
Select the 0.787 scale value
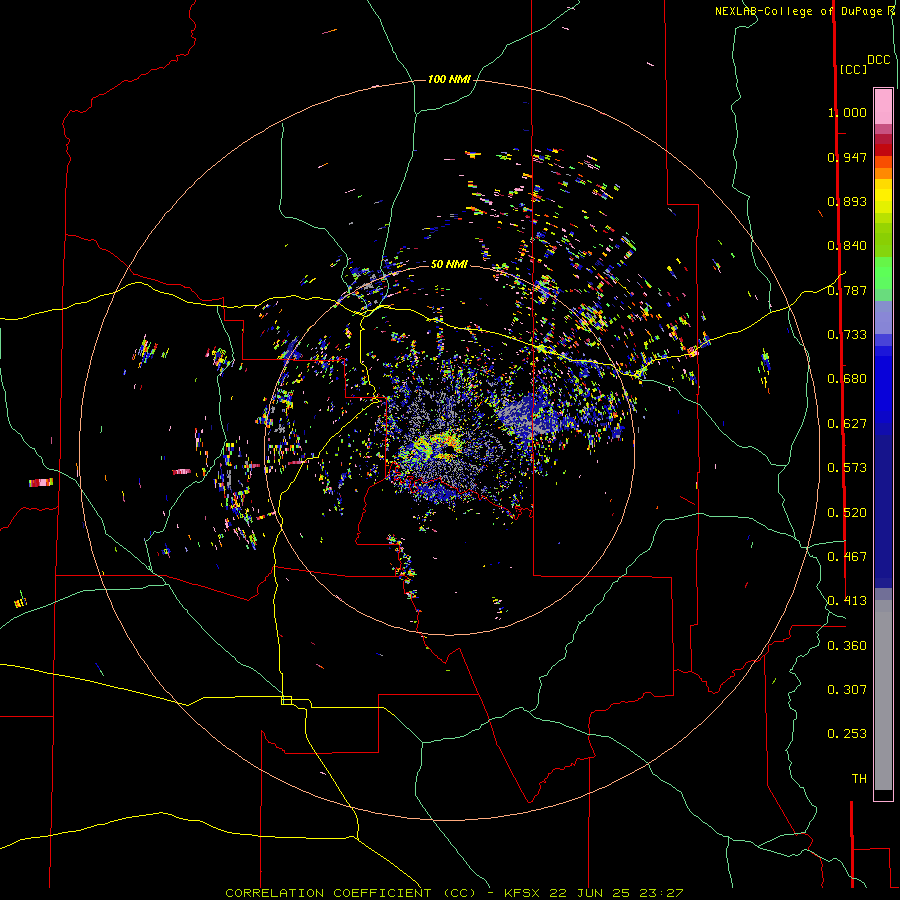point(847,290)
